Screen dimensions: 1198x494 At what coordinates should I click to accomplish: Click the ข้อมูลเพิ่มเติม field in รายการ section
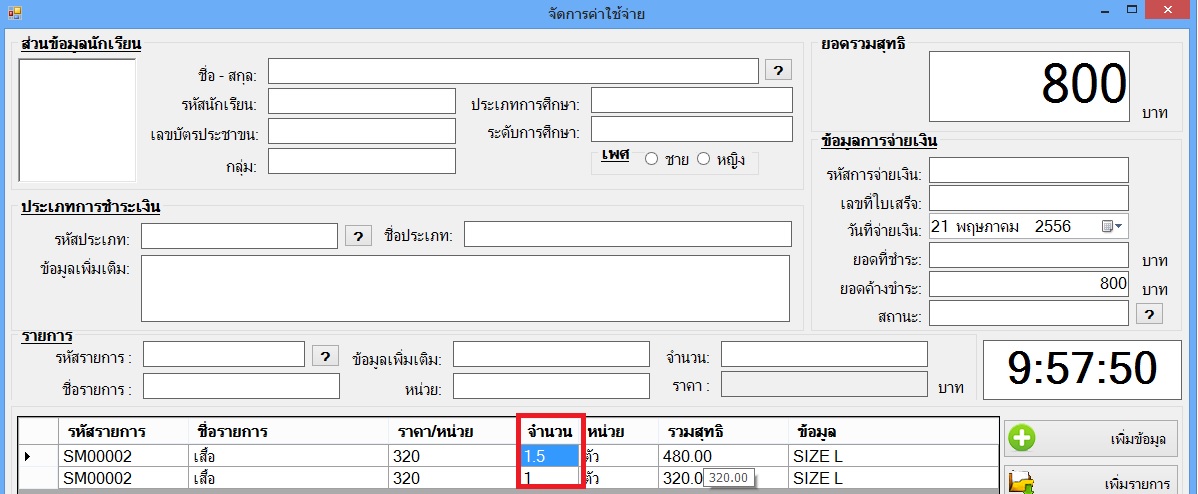(552, 354)
